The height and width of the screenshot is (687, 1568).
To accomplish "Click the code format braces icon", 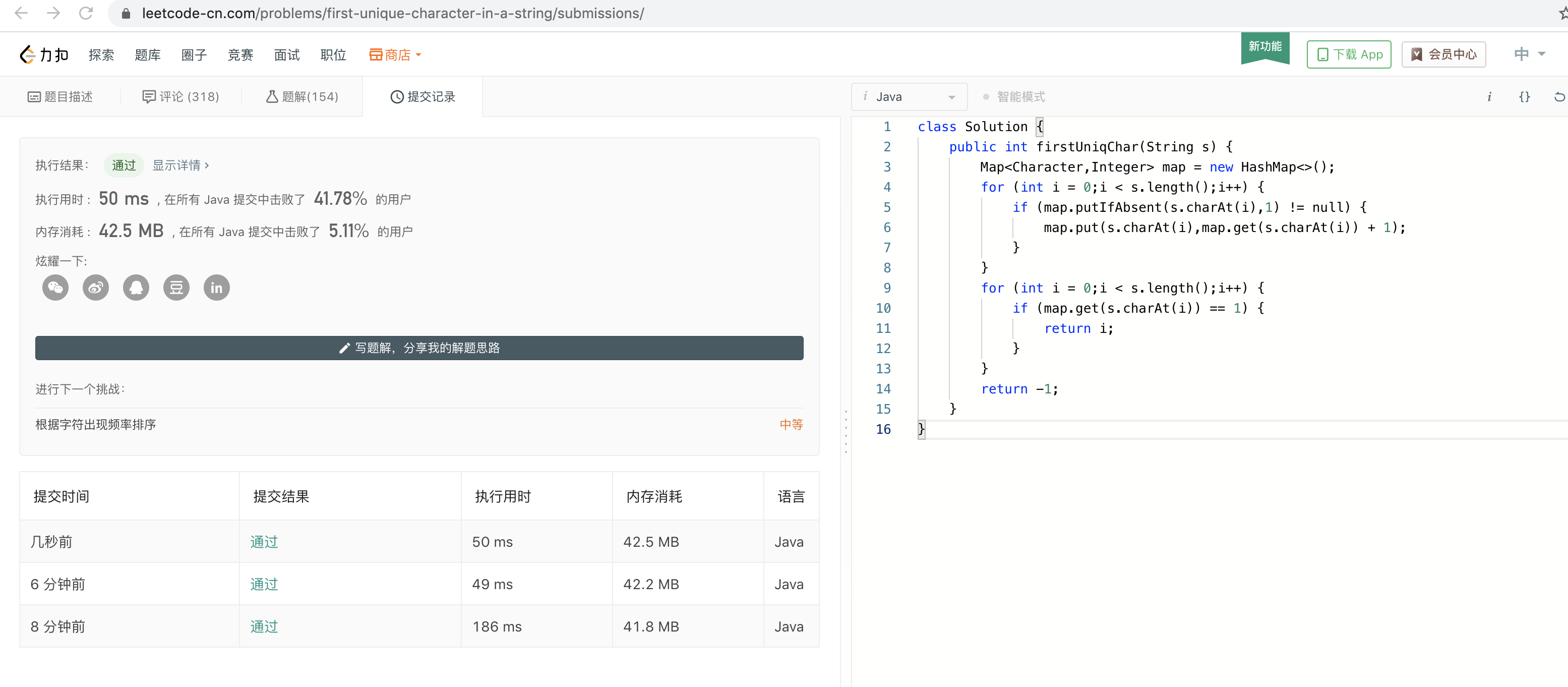I will point(1524,97).
